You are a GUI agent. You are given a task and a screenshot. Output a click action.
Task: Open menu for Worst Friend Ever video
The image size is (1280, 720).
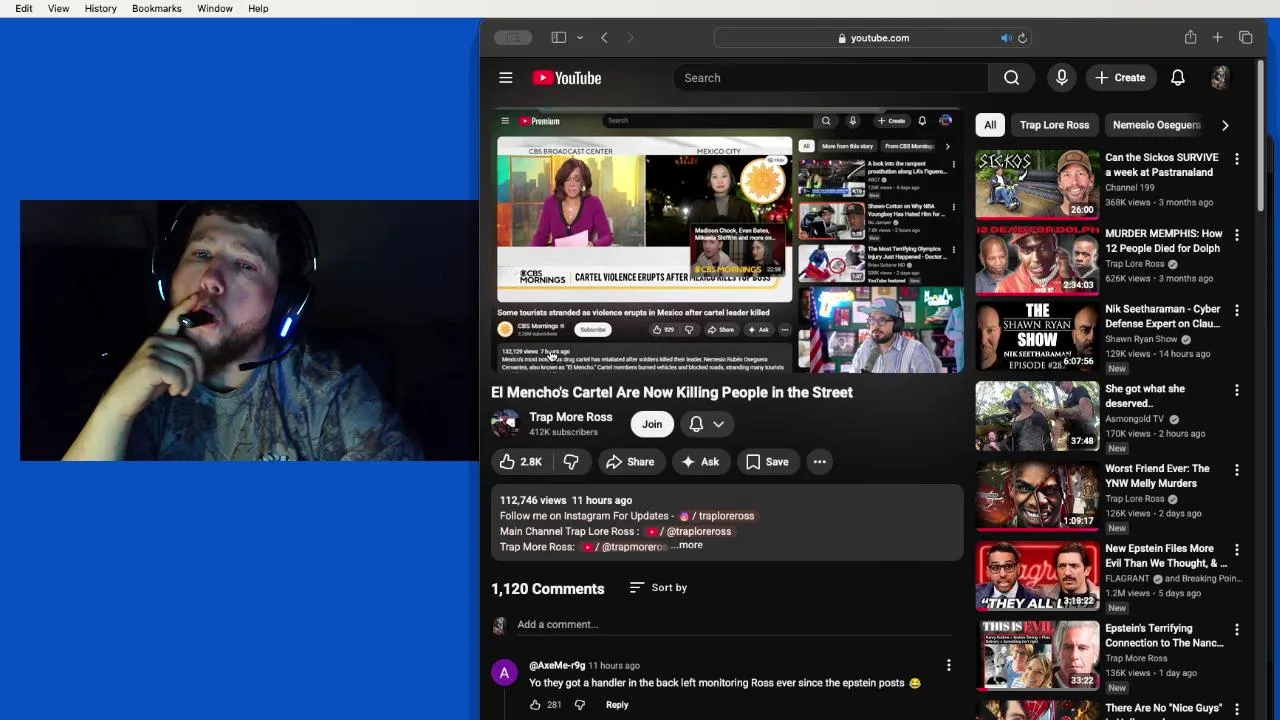(x=1237, y=470)
